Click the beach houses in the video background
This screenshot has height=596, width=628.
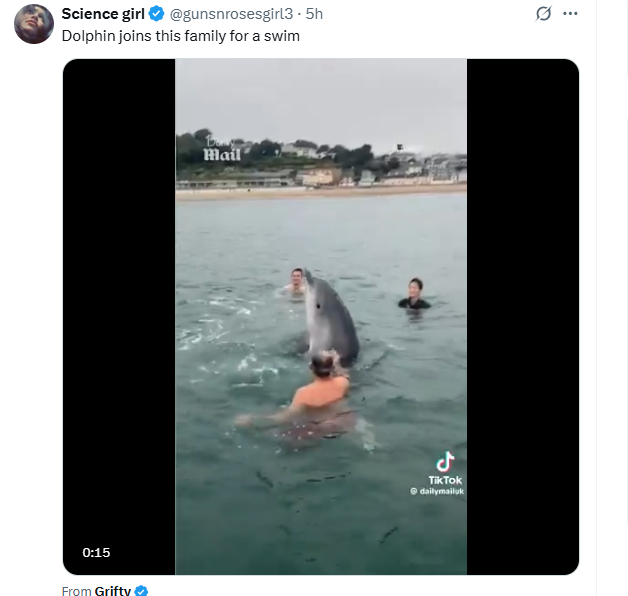(320, 165)
